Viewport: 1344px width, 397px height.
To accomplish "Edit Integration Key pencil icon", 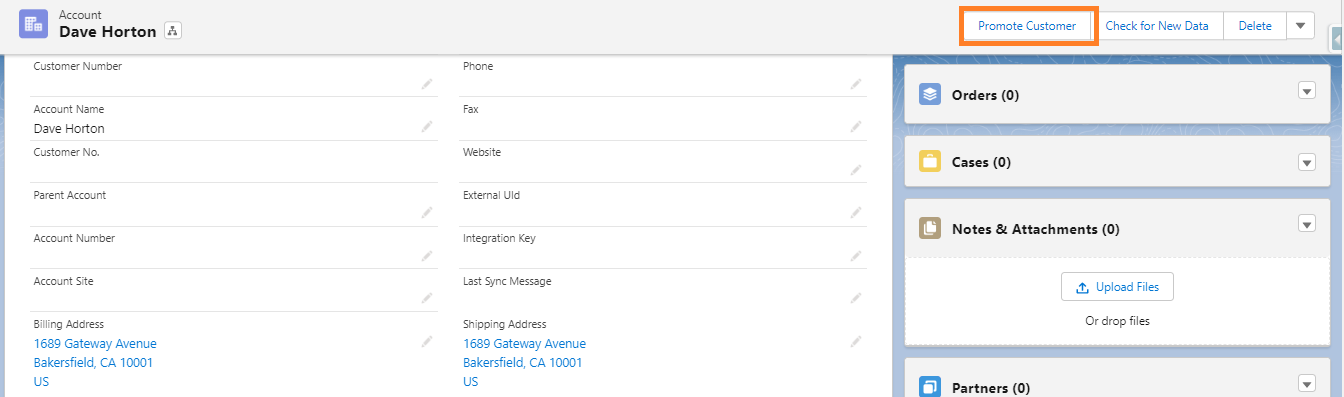I will coord(856,255).
